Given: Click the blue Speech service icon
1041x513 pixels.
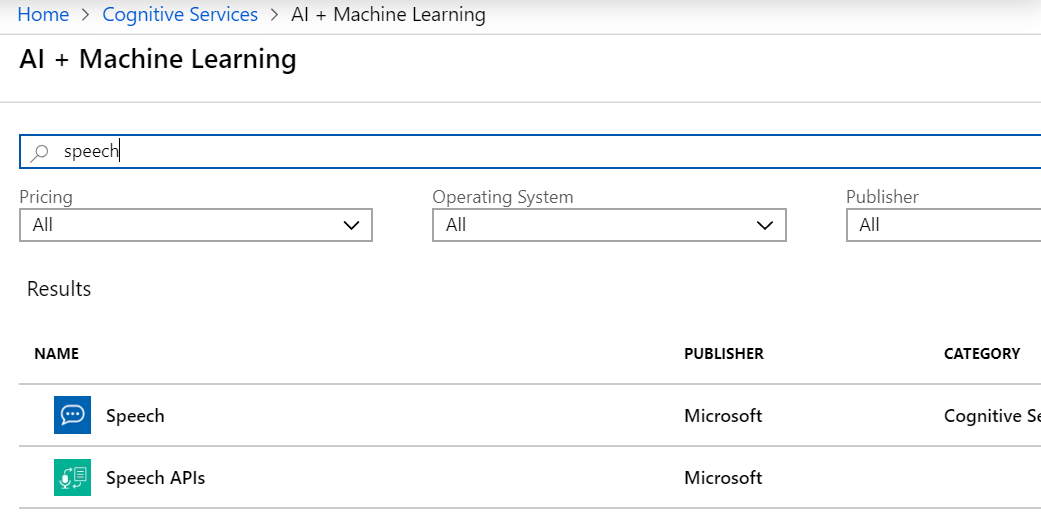Looking at the screenshot, I should pos(72,415).
